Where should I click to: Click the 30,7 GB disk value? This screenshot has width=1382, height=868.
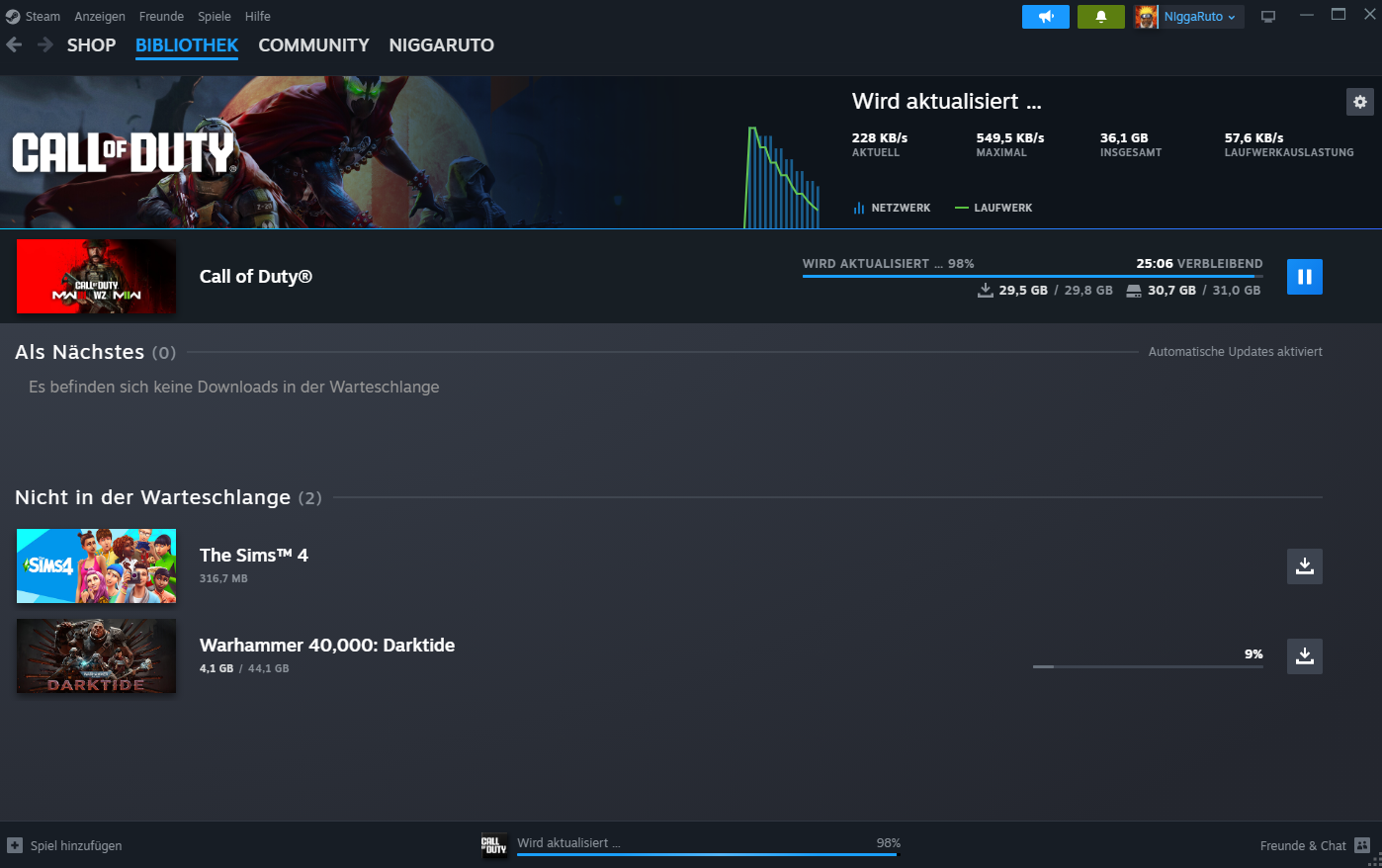pos(1171,291)
